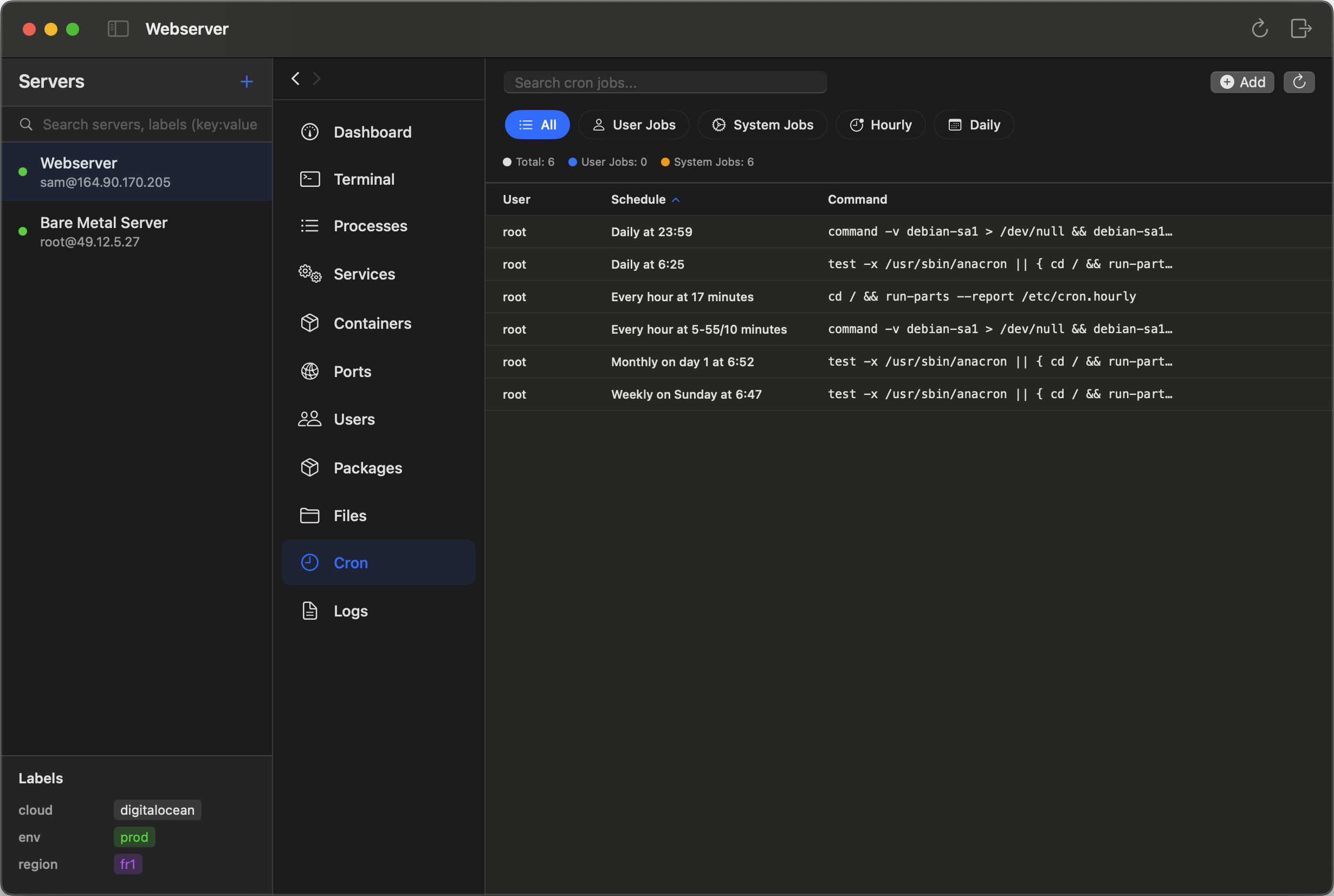Open the Ports section

click(378, 372)
